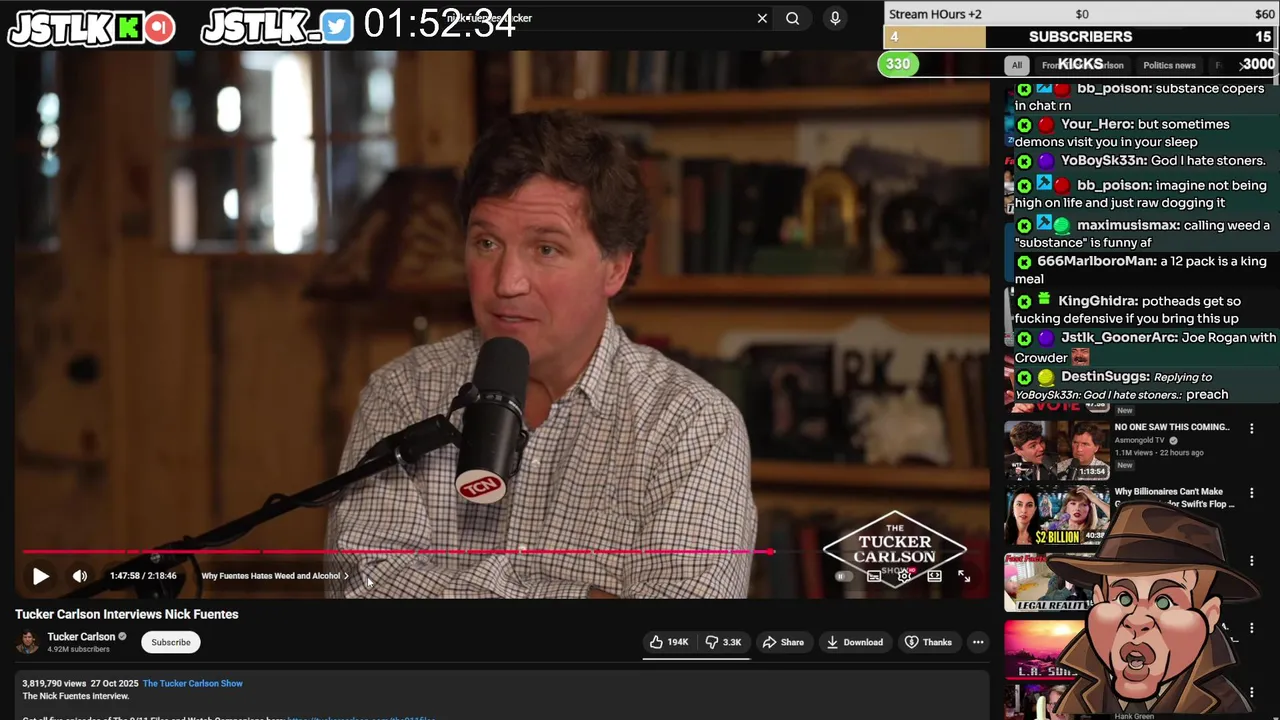Share the video
The image size is (1280, 720).
(782, 642)
